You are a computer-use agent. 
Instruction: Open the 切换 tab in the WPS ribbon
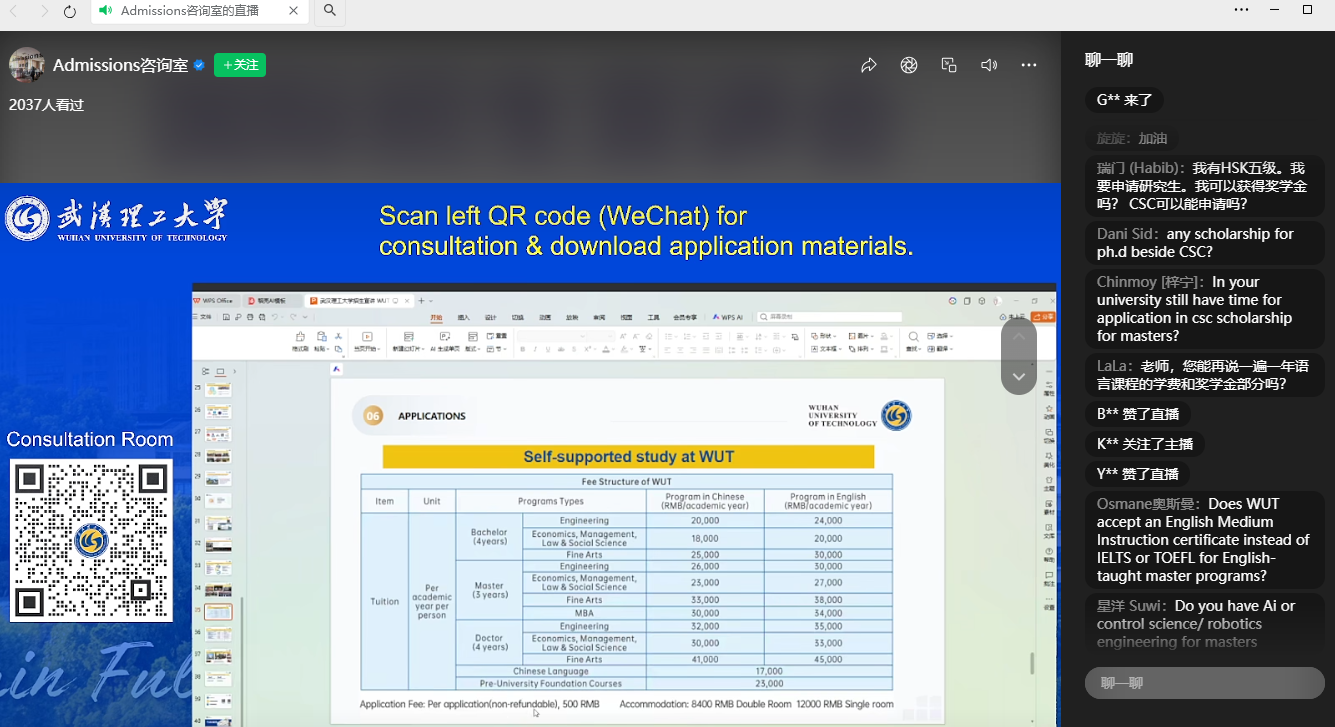pyautogui.click(x=517, y=317)
